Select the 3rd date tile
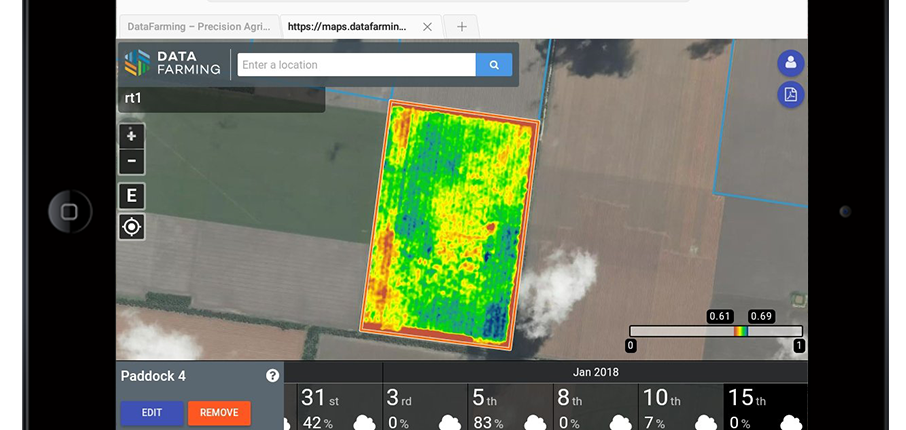 coord(425,407)
